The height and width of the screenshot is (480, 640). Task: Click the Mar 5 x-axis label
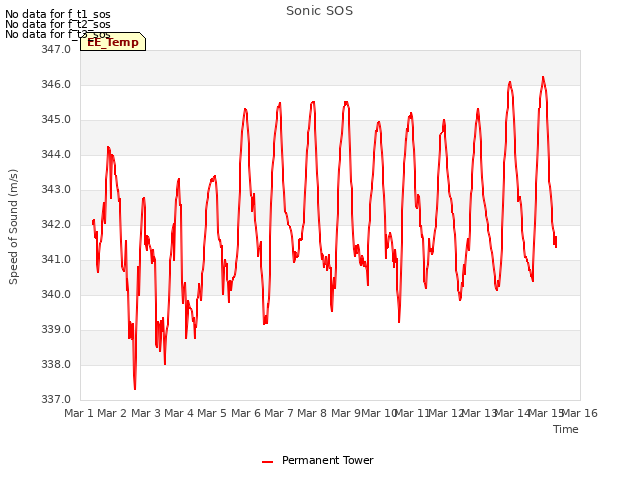click(212, 413)
